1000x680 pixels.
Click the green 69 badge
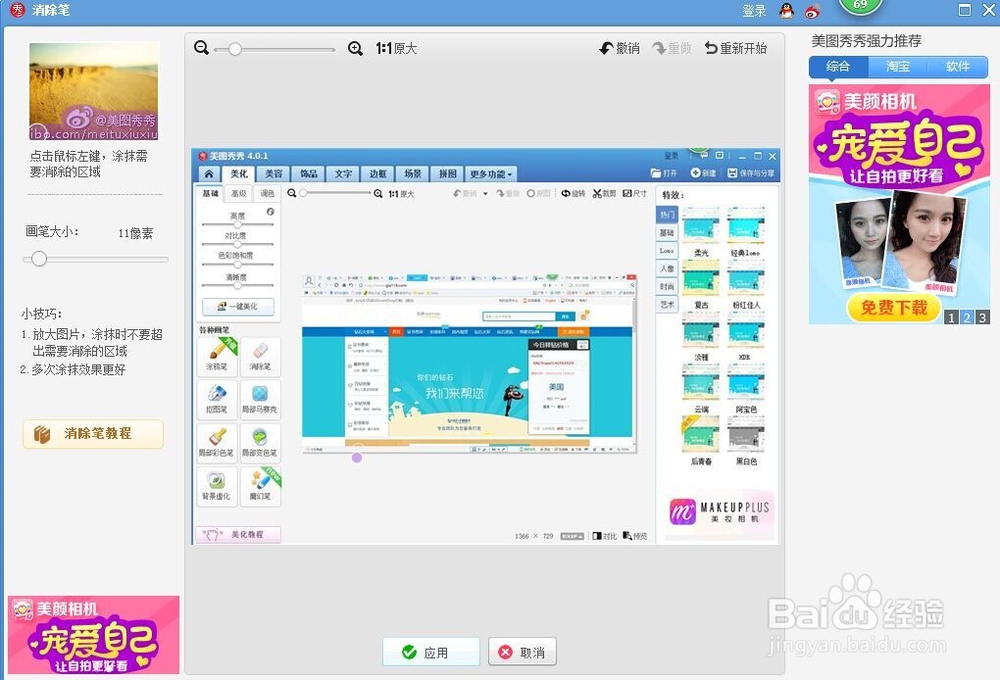860,5
